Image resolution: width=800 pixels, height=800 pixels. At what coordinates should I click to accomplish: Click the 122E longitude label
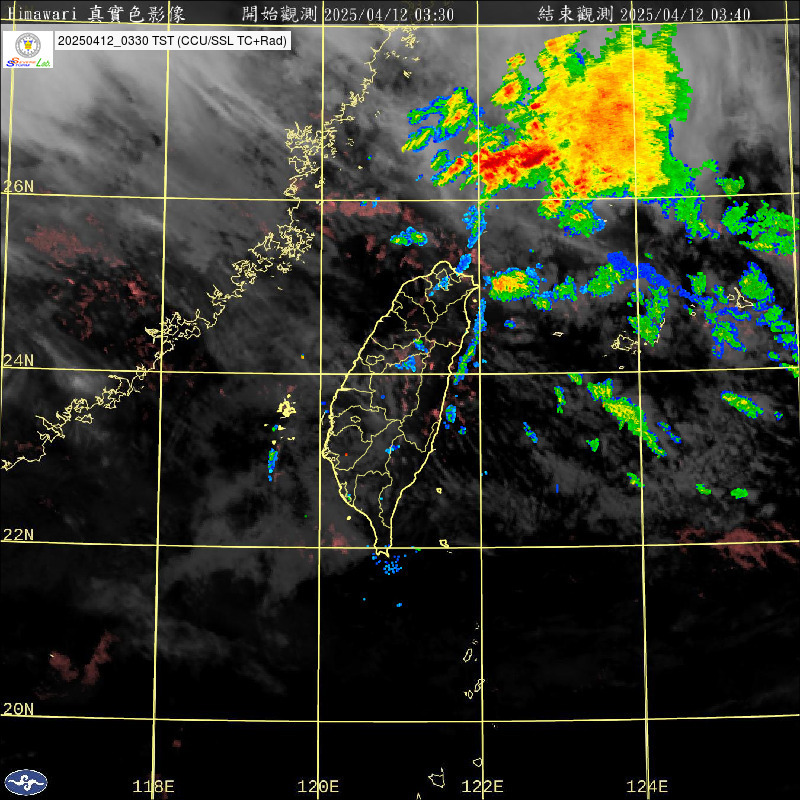(x=484, y=787)
